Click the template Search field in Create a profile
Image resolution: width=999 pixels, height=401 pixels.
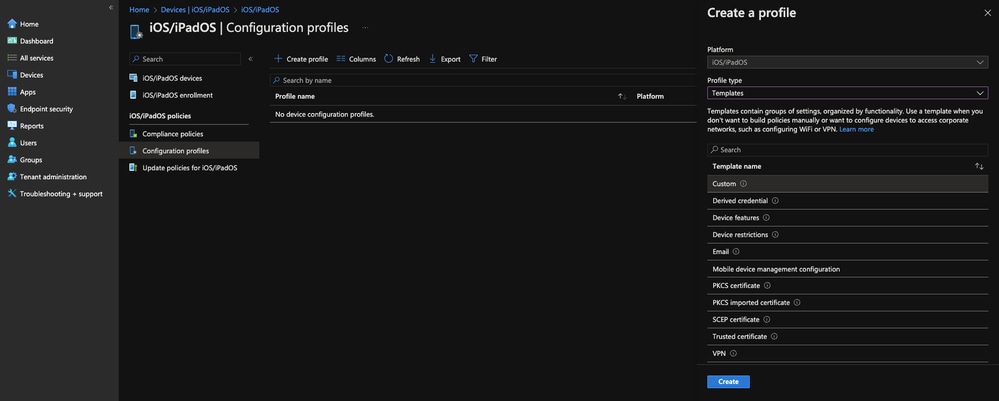[847, 150]
